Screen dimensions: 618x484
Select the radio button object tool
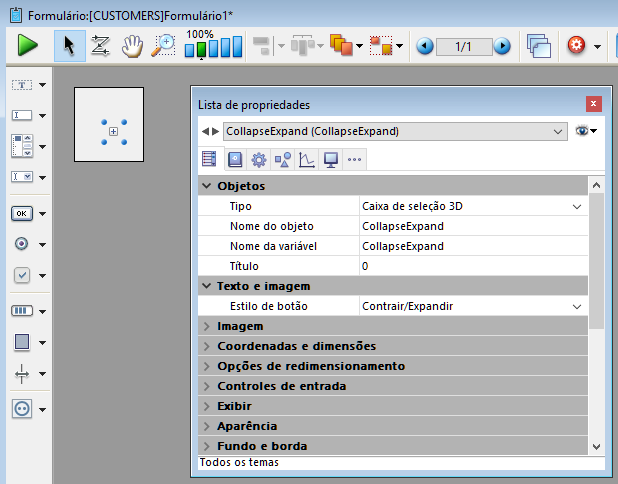click(x=22, y=243)
